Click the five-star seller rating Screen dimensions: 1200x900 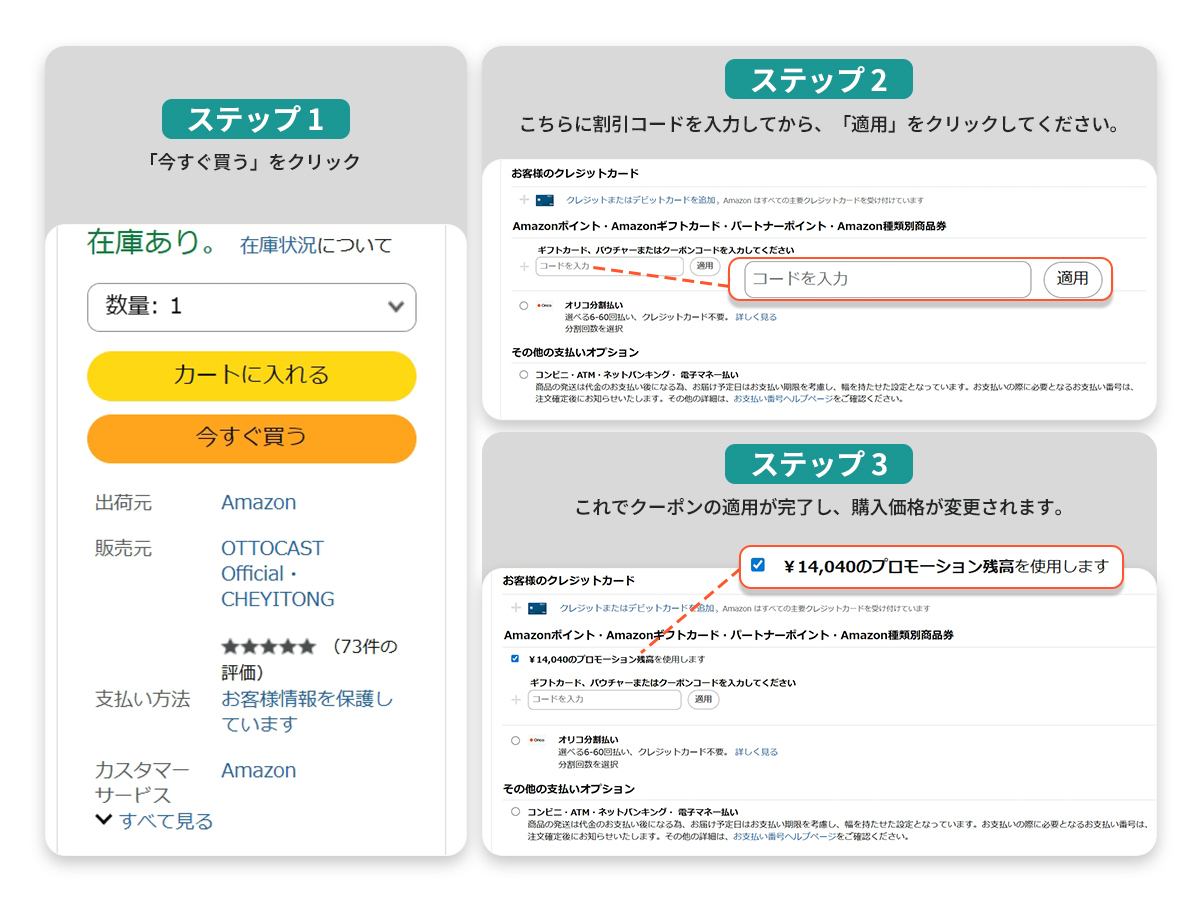point(268,646)
